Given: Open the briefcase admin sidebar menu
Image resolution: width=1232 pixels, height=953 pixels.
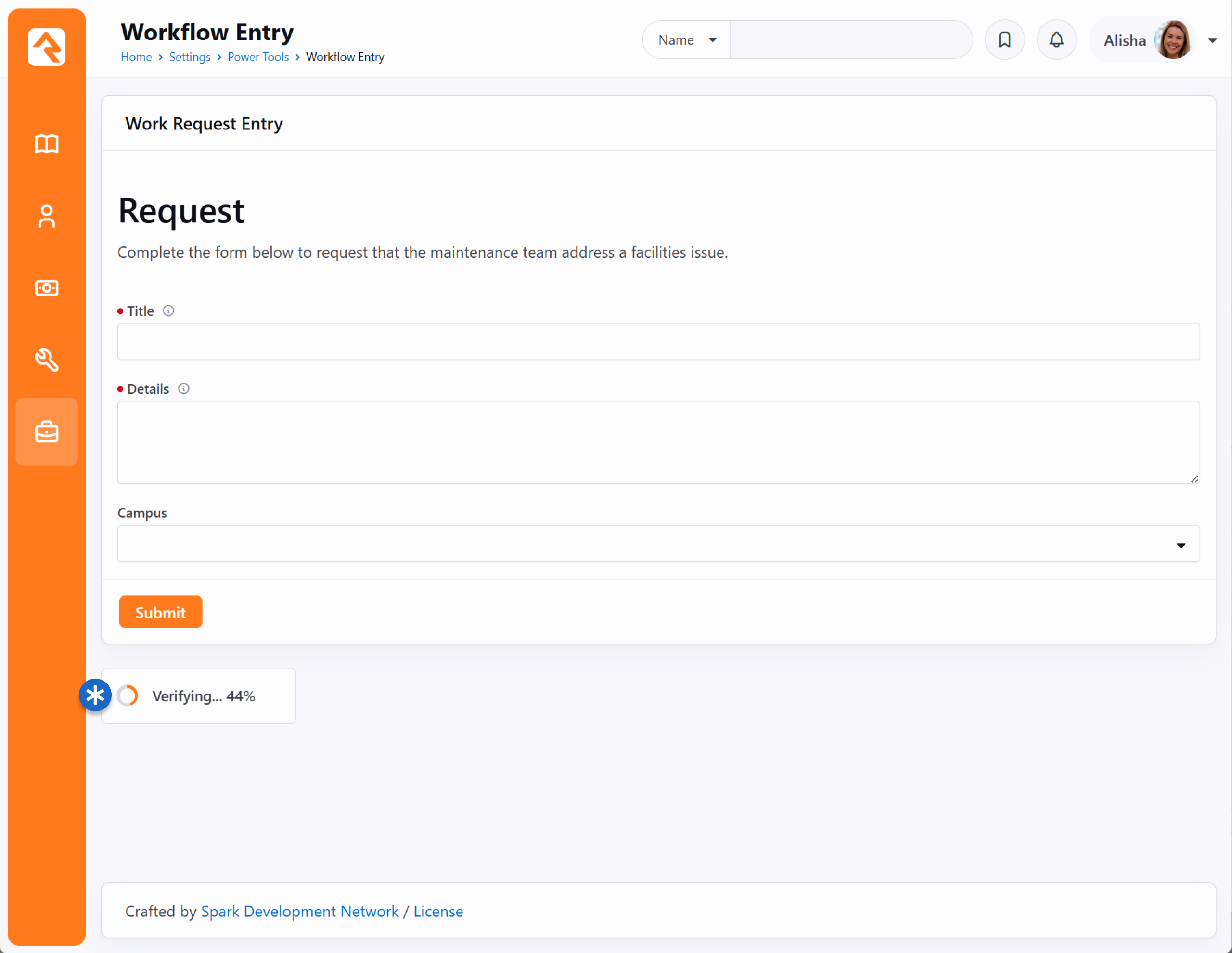Looking at the screenshot, I should 46,432.
